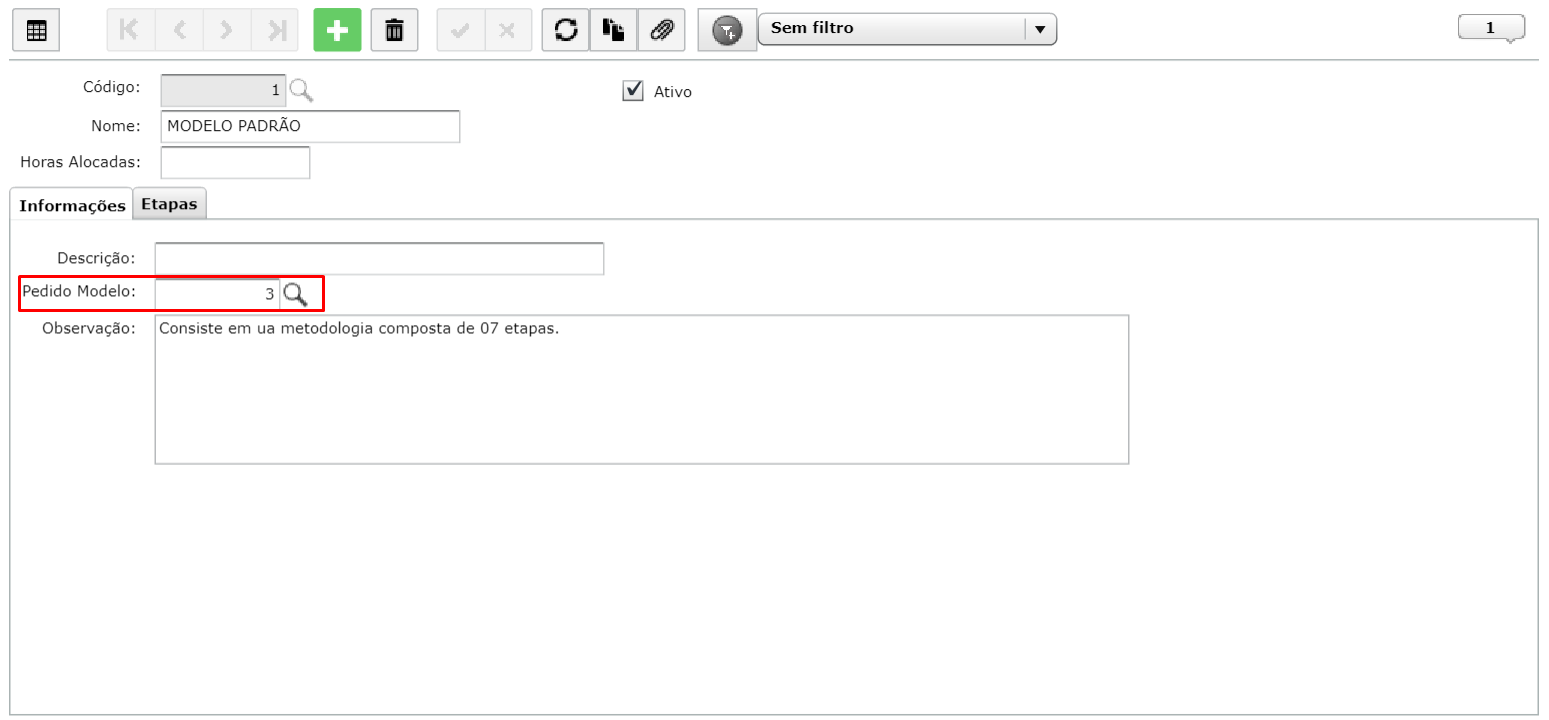The image size is (1549, 720).
Task: Expand the Sem filtro dropdown
Action: [x=1040, y=29]
